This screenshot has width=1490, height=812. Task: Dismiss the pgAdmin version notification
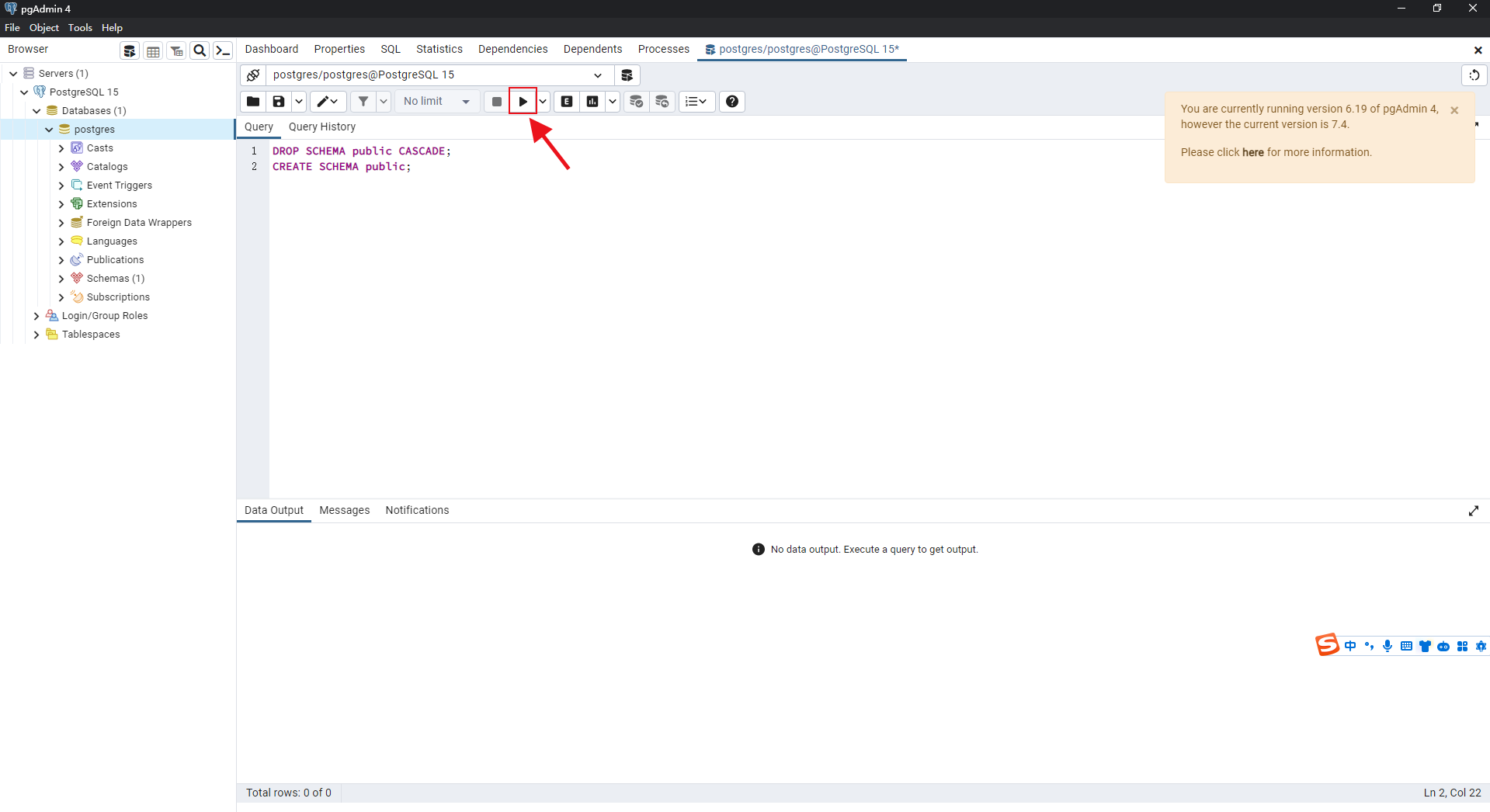pyautogui.click(x=1454, y=110)
